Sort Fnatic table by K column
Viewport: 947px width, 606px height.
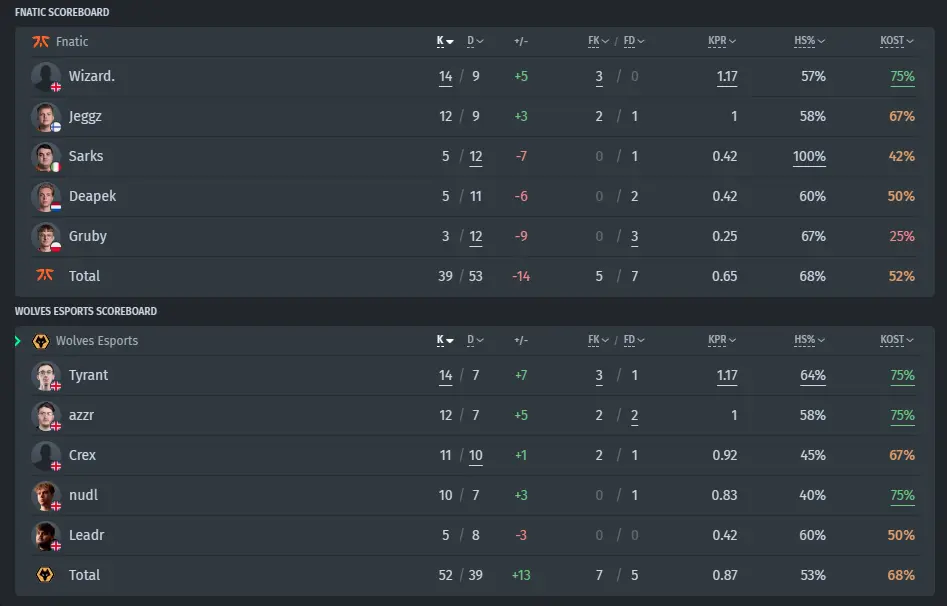click(x=445, y=41)
